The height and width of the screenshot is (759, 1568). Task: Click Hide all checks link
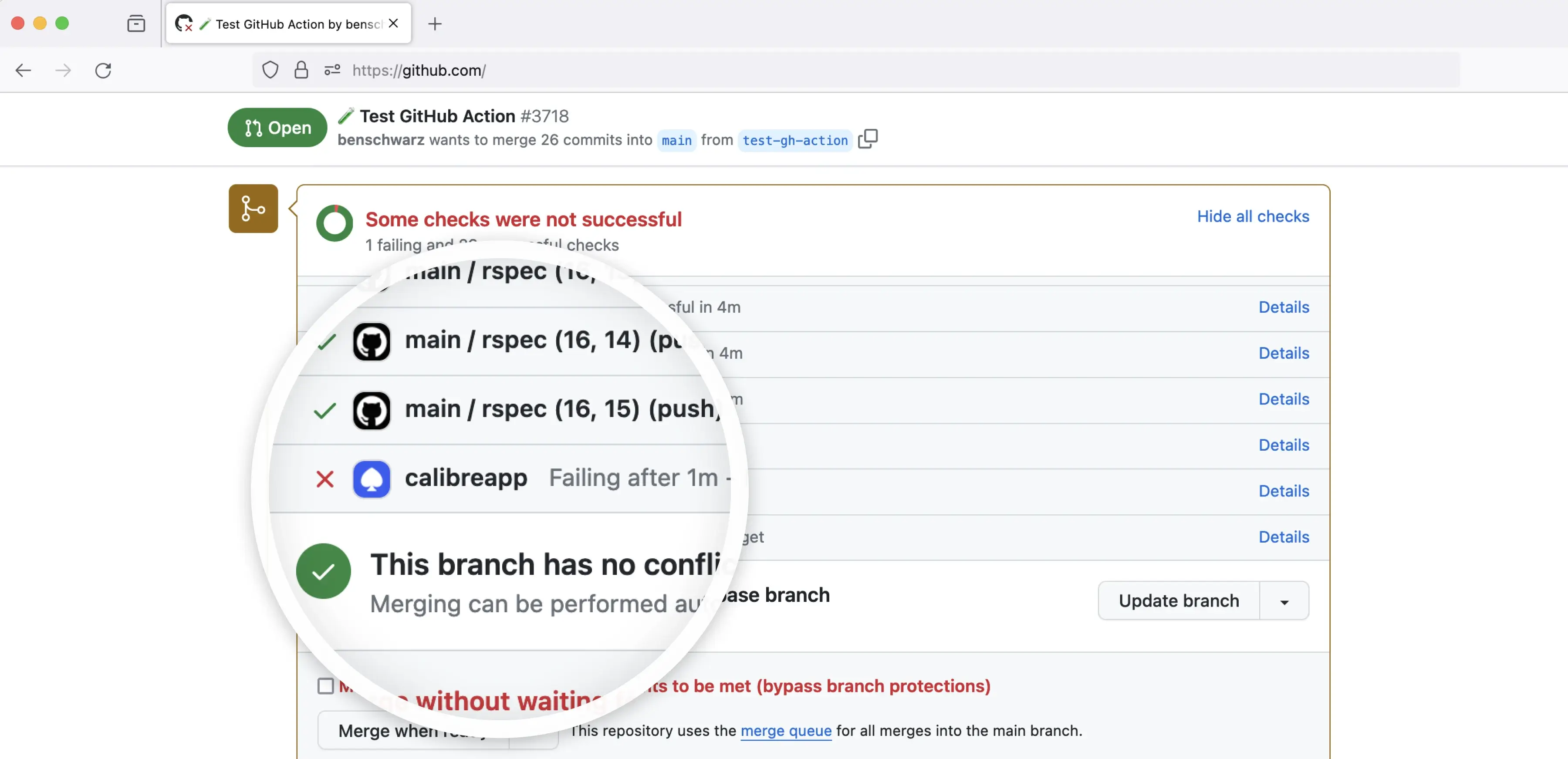click(x=1253, y=216)
